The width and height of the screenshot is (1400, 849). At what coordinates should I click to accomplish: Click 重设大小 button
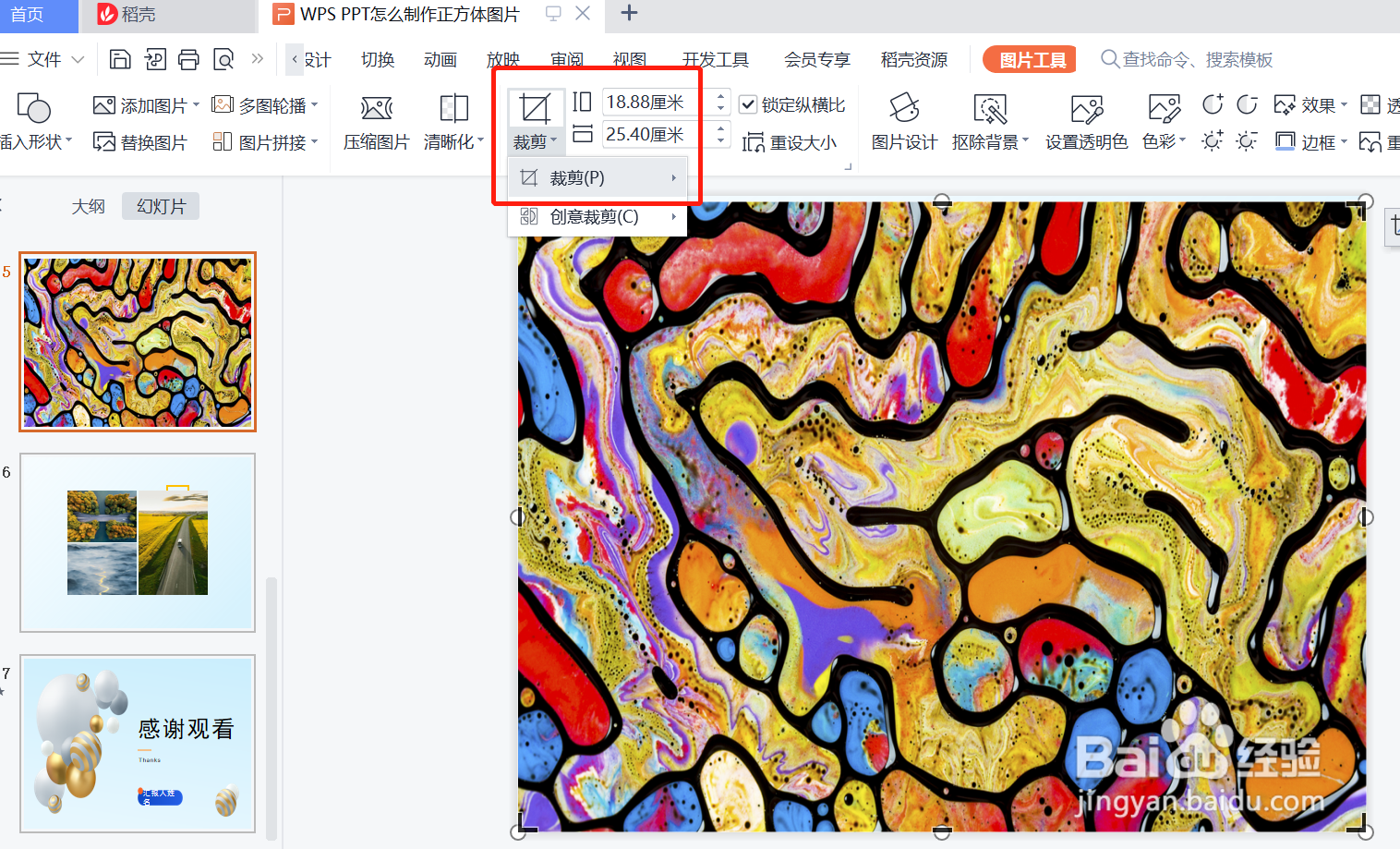click(790, 142)
